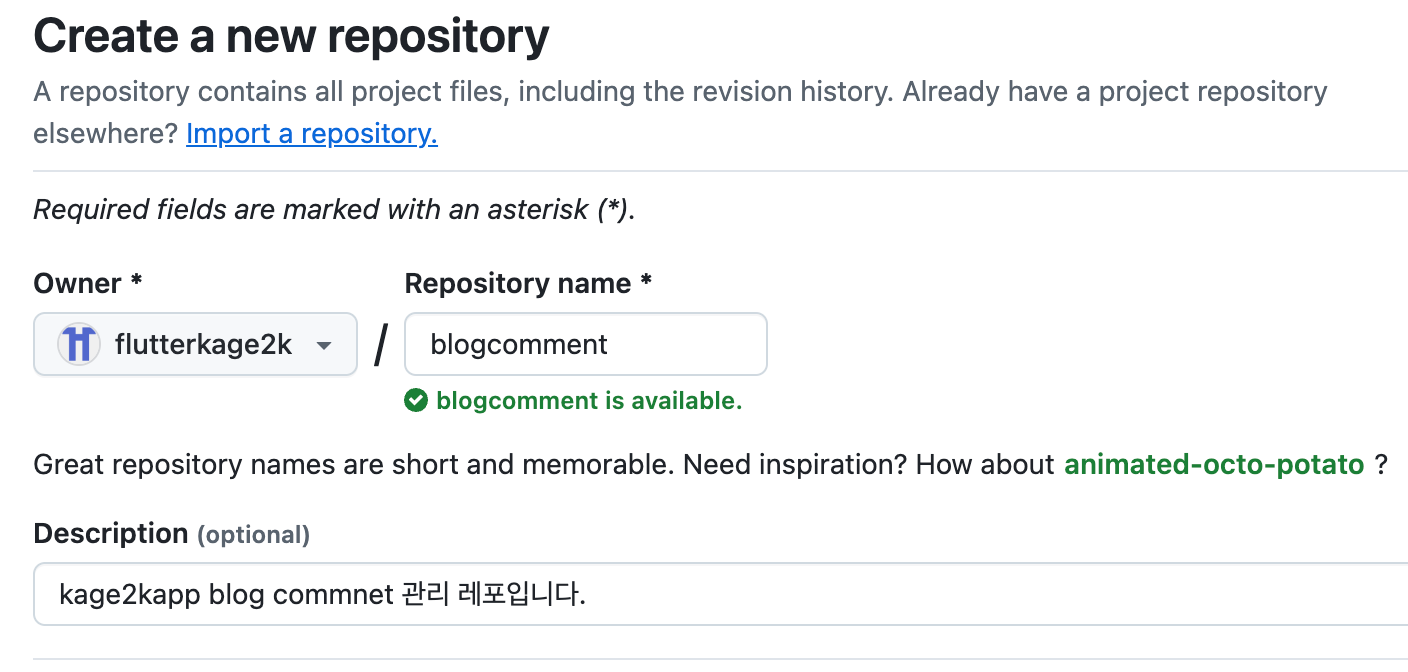Click the Owner field label
The image size is (1408, 672).
click(78, 283)
